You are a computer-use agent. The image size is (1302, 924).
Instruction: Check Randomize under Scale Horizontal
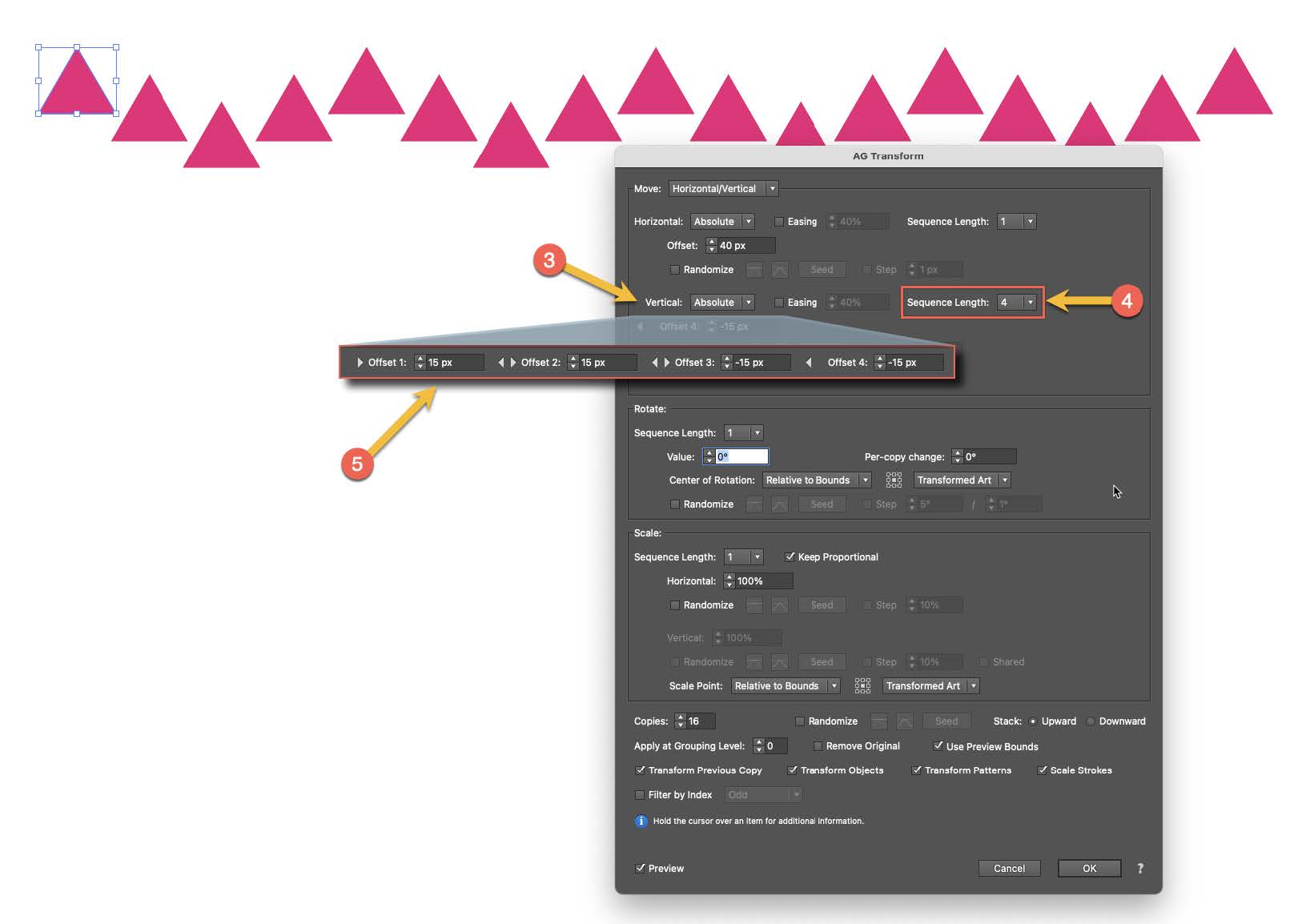click(675, 605)
